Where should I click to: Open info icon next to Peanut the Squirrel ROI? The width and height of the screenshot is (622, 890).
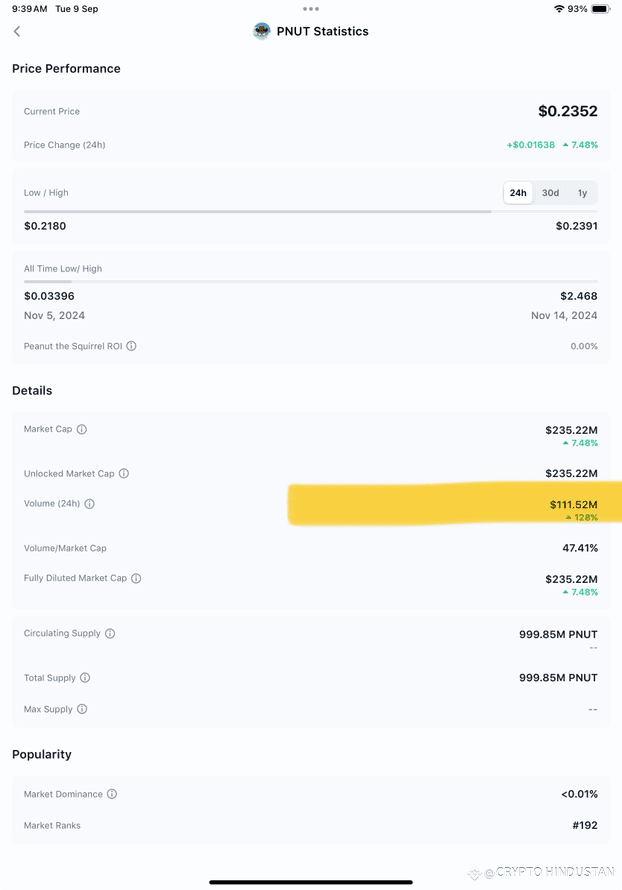[x=131, y=346]
